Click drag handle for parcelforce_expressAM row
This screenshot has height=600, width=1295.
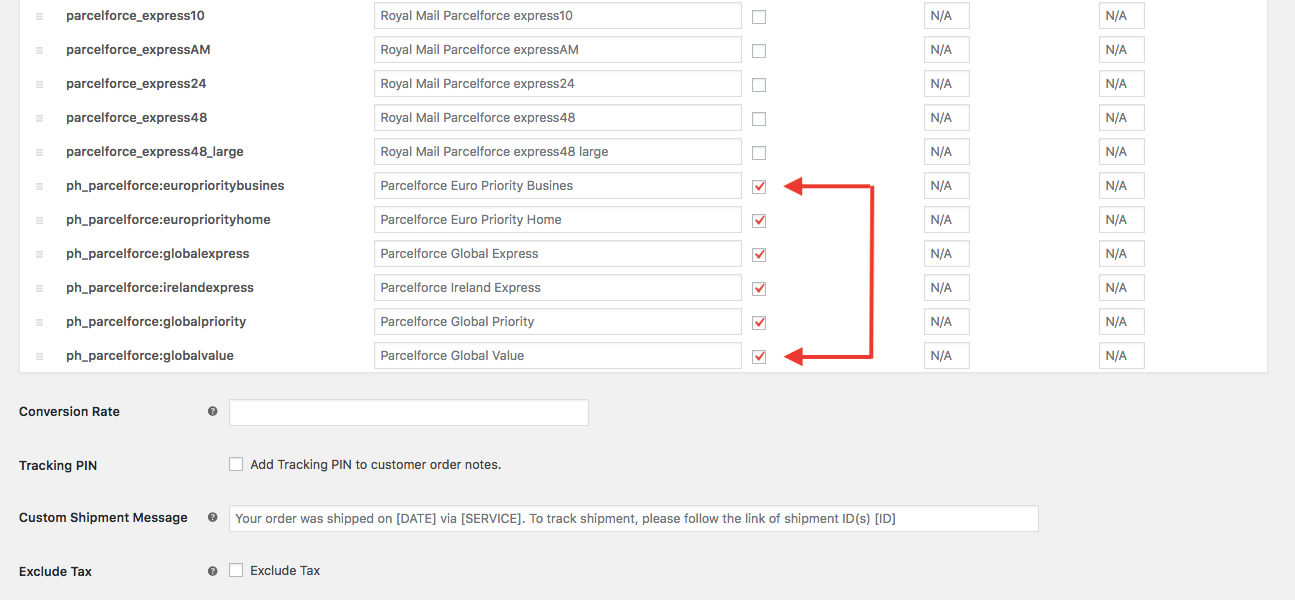click(40, 51)
